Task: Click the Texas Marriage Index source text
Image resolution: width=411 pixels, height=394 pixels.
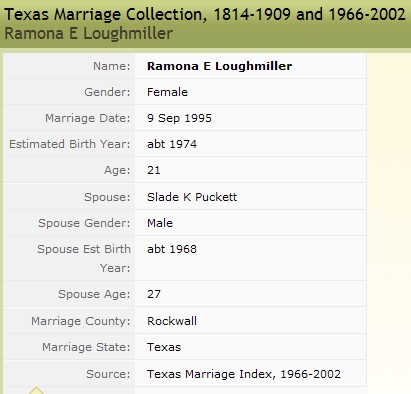Action: tap(244, 374)
